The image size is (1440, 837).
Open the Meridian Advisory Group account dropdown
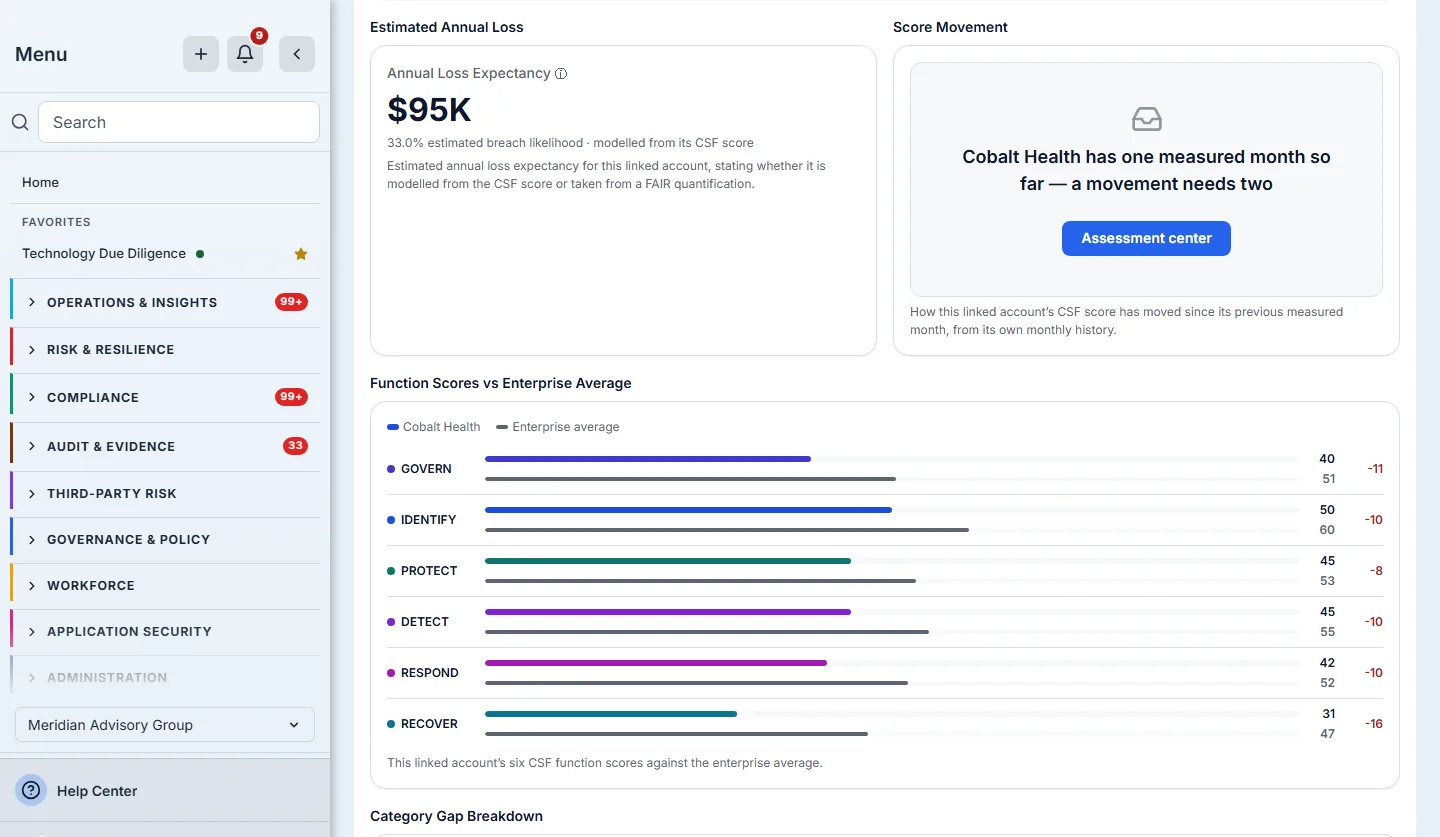[x=165, y=725]
